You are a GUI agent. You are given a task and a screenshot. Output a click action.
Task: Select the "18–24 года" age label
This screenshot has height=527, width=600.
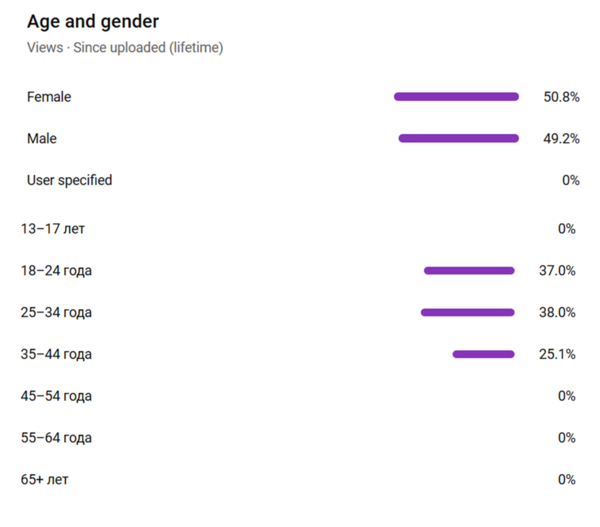click(56, 270)
